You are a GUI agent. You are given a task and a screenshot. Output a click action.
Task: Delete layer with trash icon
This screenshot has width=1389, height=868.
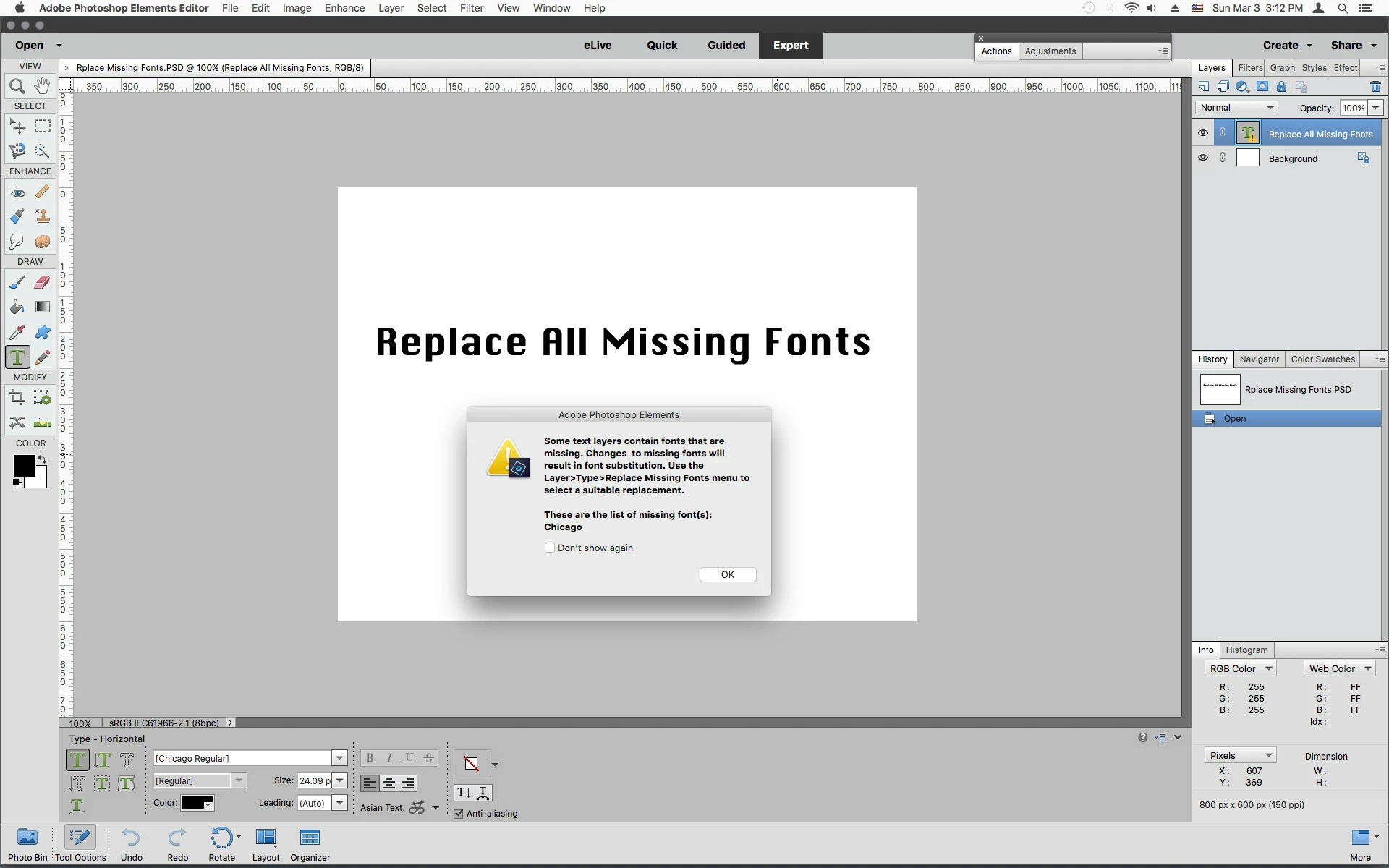pyautogui.click(x=1375, y=87)
